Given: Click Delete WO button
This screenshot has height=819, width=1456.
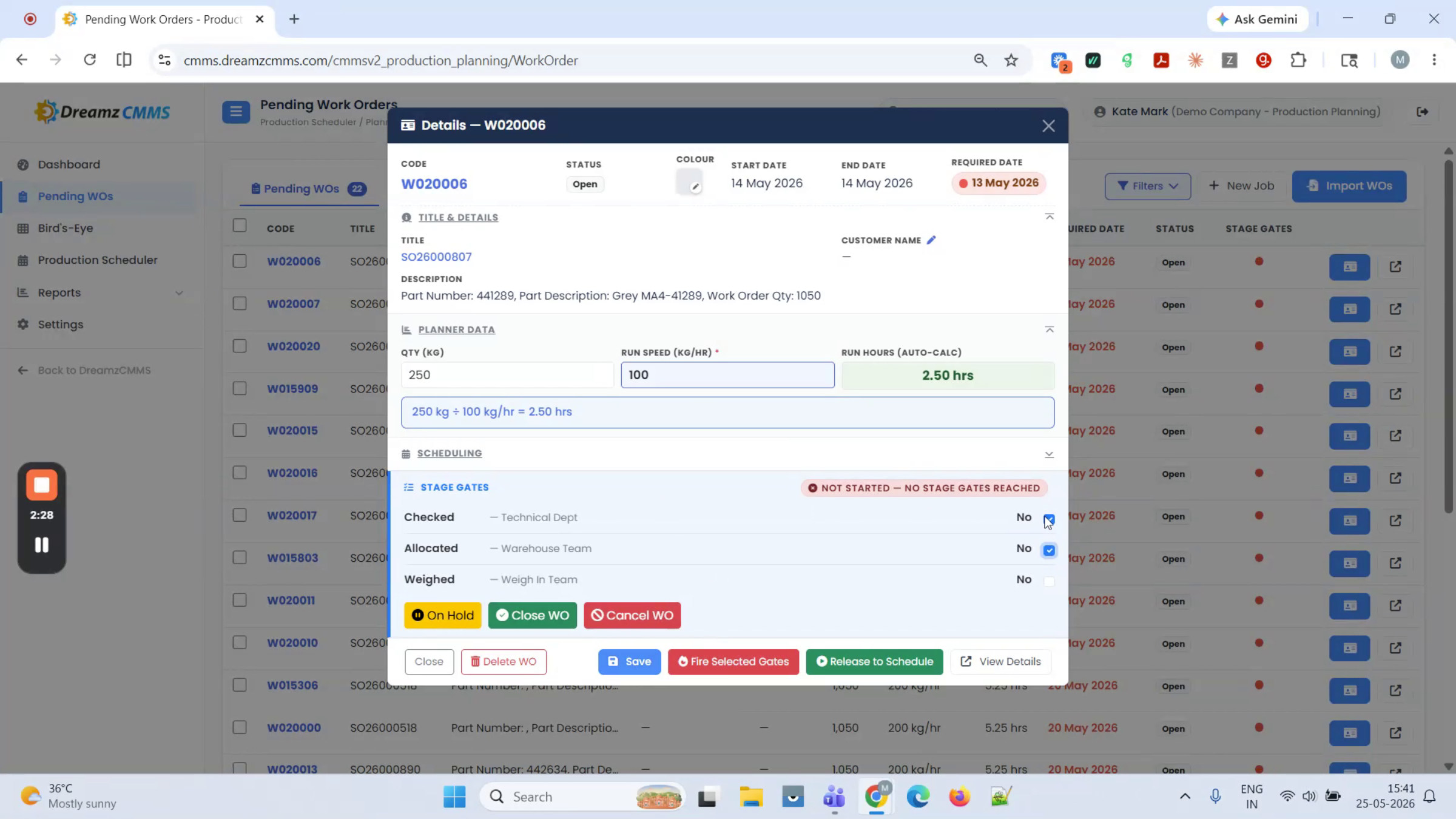Looking at the screenshot, I should pos(504,661).
